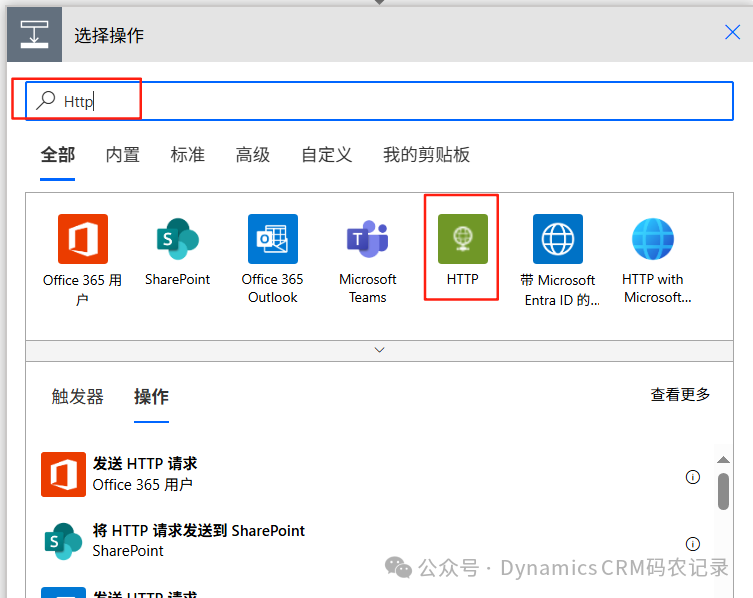Click the 选择操作 header action icon
Viewport: 753px width, 598px height.
click(x=34, y=34)
